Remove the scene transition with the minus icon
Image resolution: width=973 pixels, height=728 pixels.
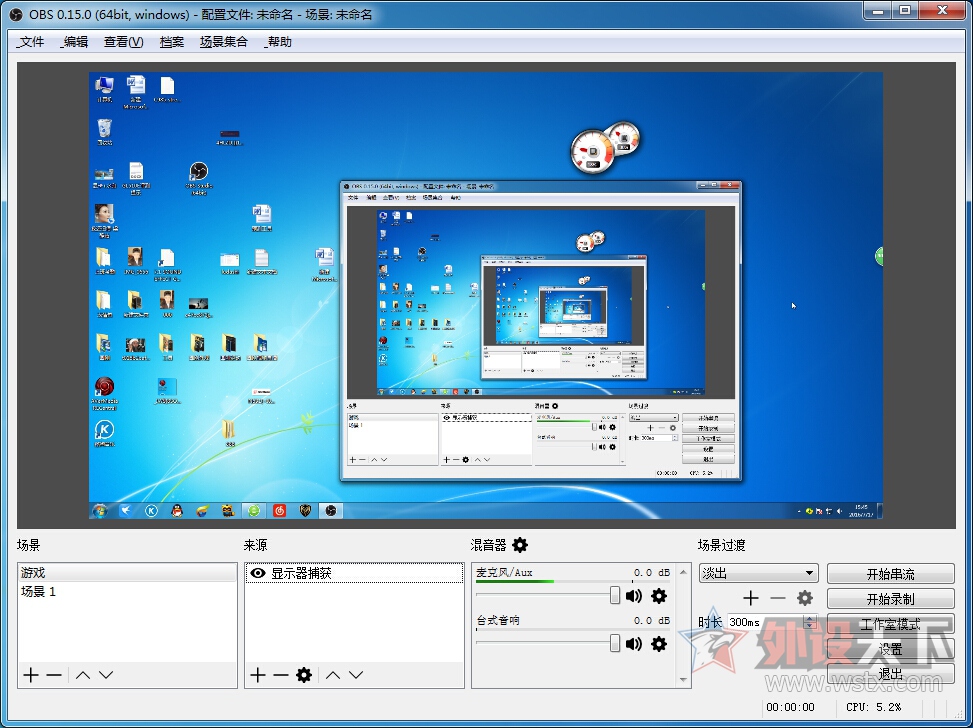(778, 598)
